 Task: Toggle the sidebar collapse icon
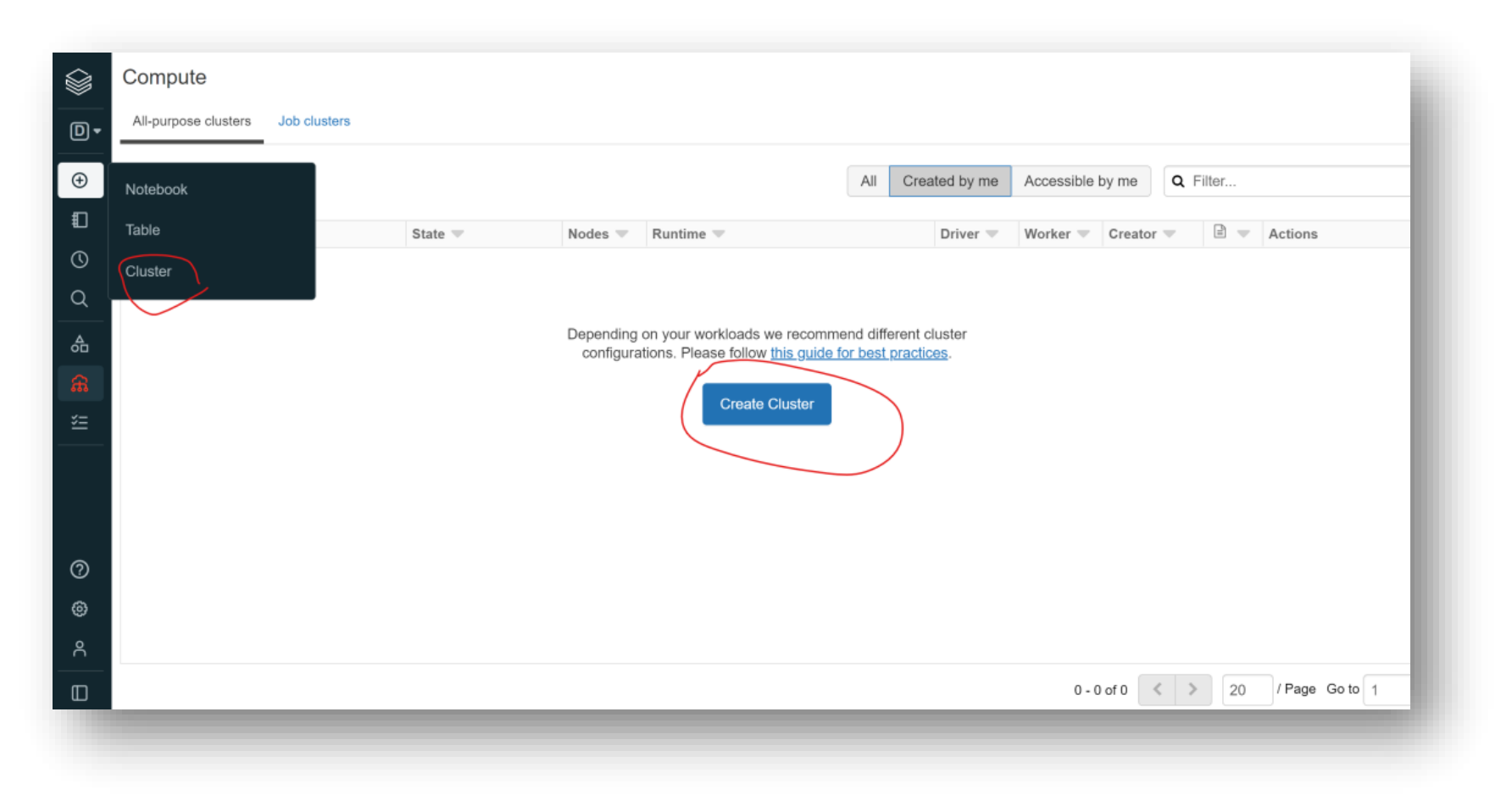coord(80,693)
